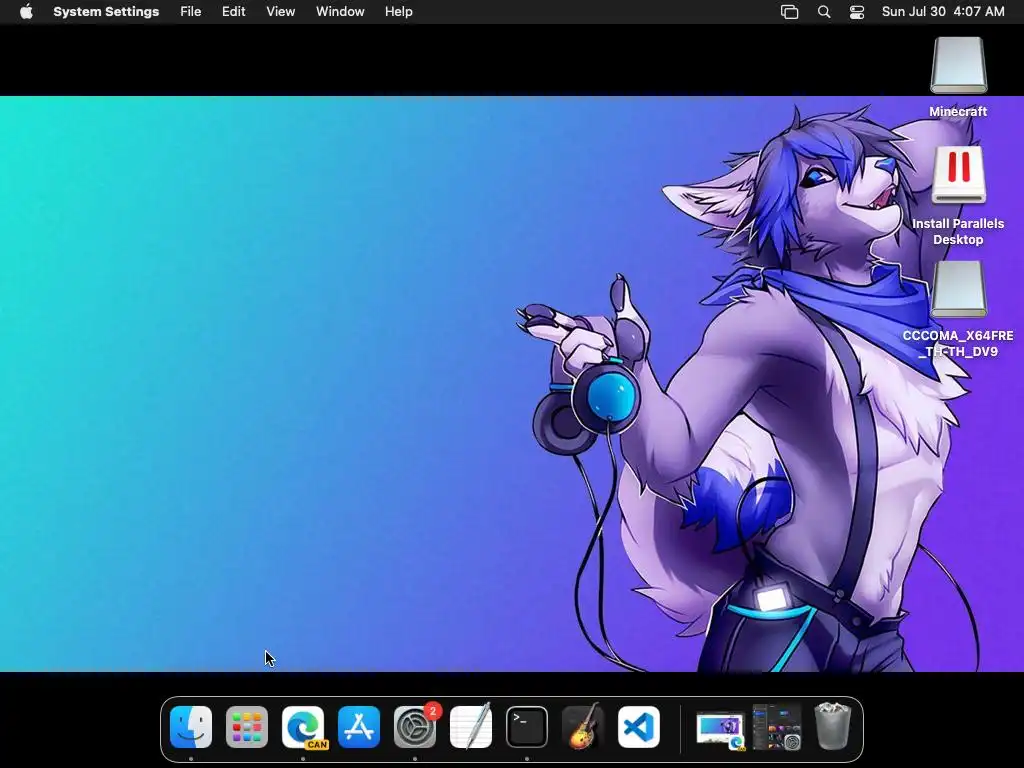Open the View menu
Viewport: 1024px width, 768px height.
click(280, 12)
